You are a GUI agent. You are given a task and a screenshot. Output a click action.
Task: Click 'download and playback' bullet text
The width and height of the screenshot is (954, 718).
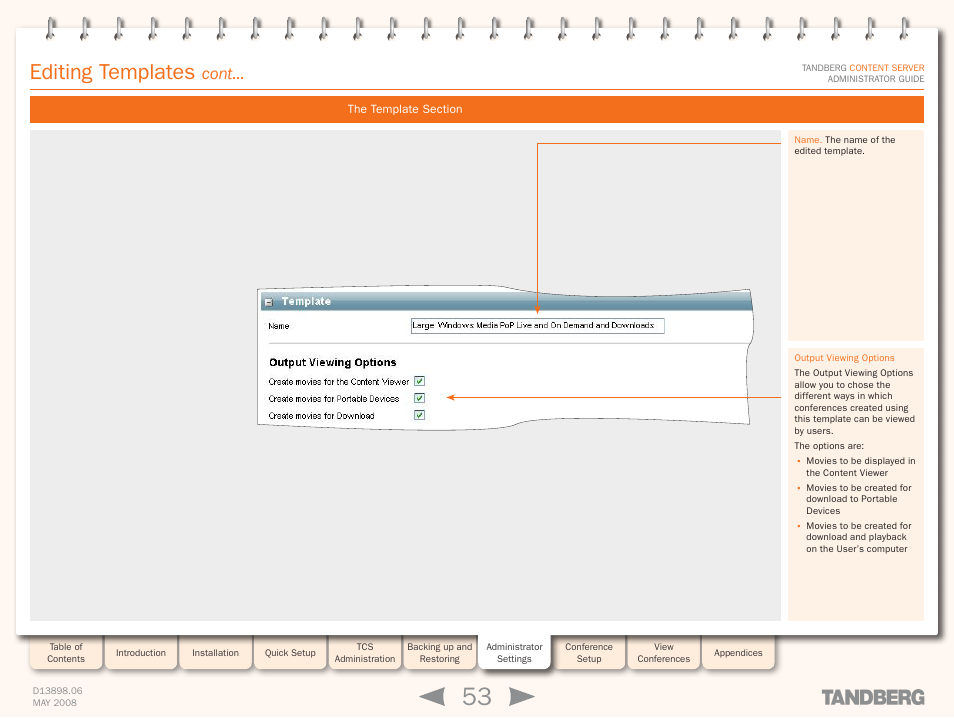(x=856, y=537)
